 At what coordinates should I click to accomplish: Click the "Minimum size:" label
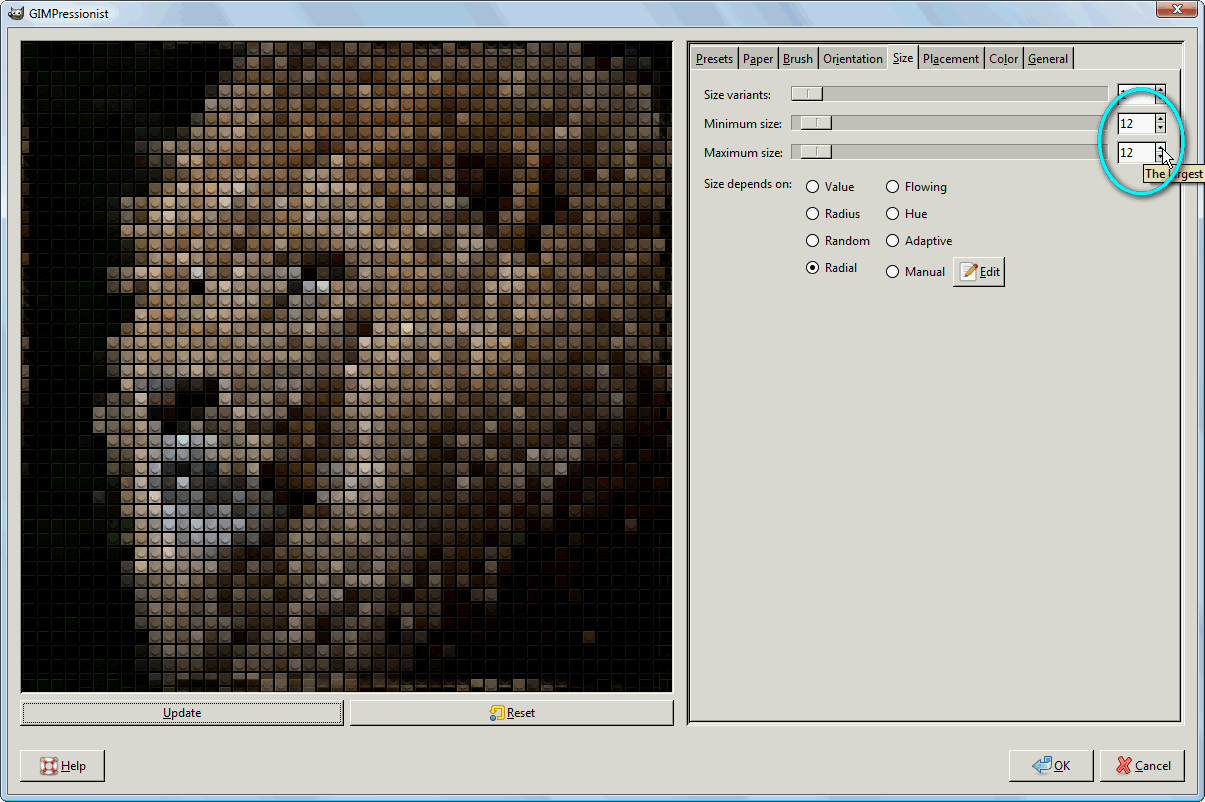click(743, 124)
